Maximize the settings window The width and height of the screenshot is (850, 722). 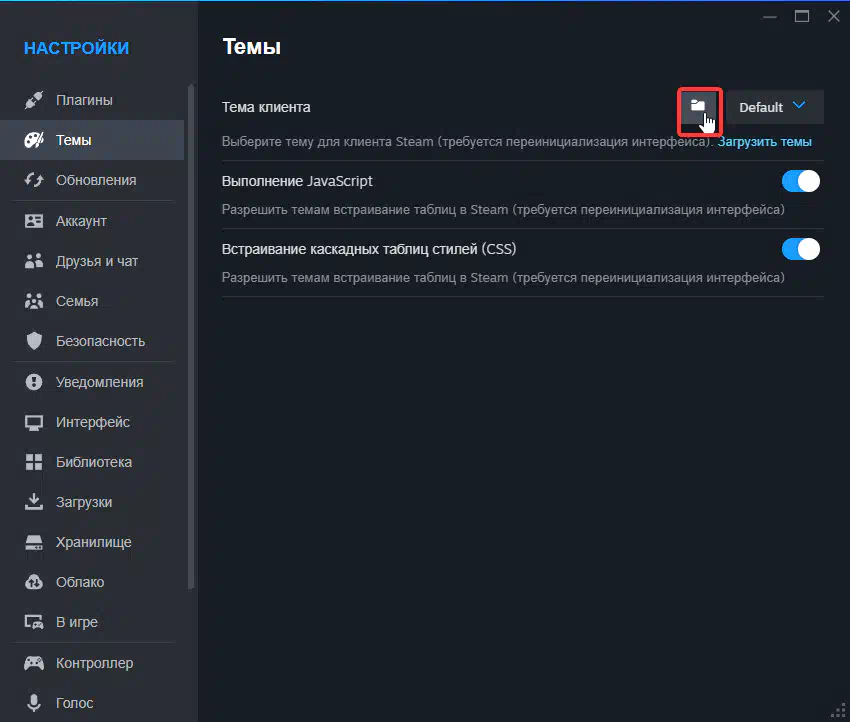coord(802,17)
